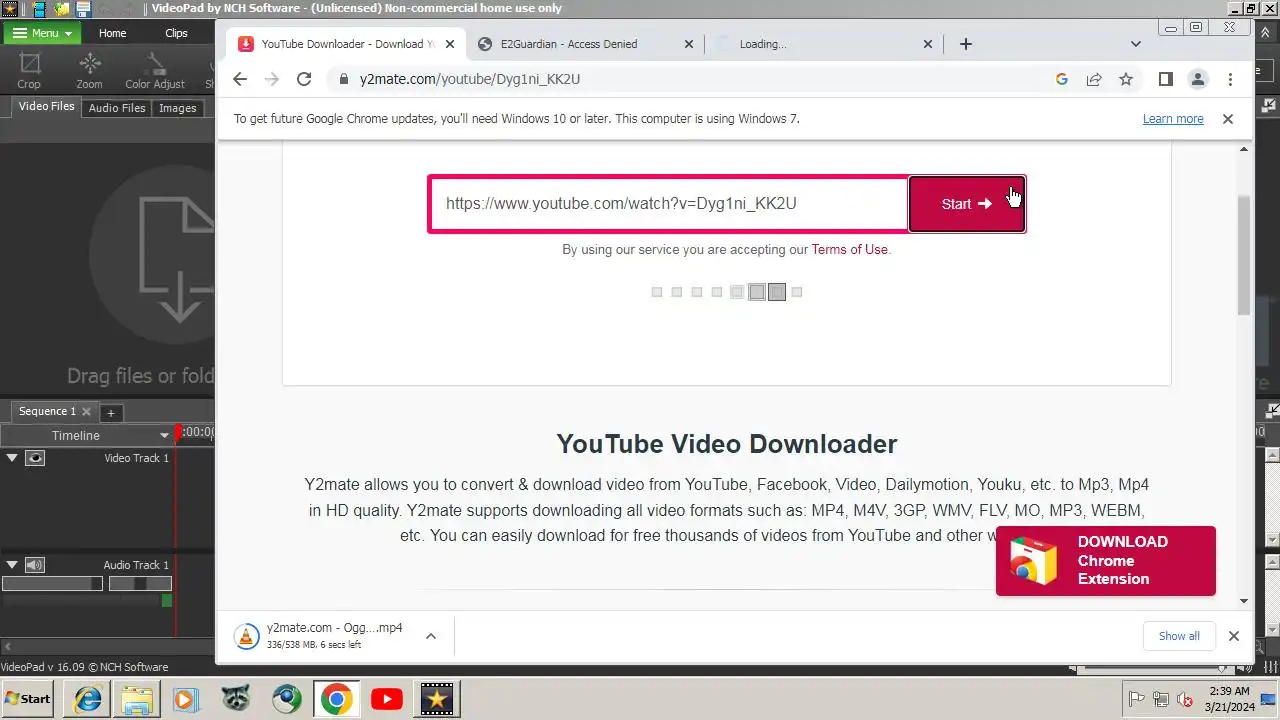Add a new sequence with plus button
The image size is (1280, 720).
(x=111, y=412)
